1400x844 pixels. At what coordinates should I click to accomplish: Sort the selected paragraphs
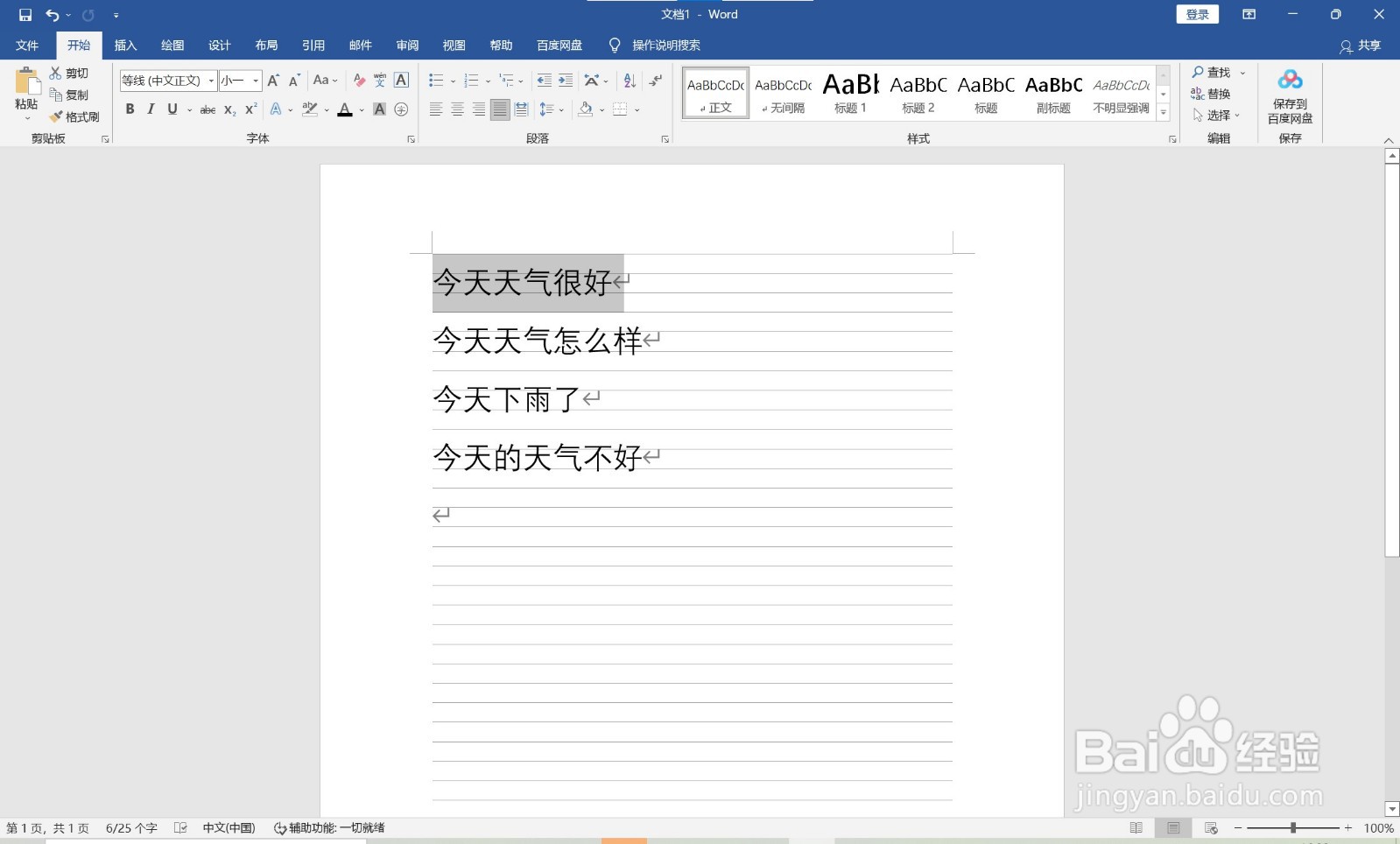click(x=630, y=81)
